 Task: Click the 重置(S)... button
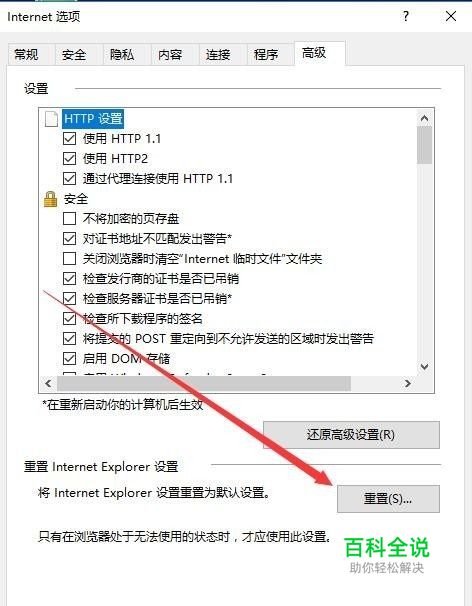point(388,499)
